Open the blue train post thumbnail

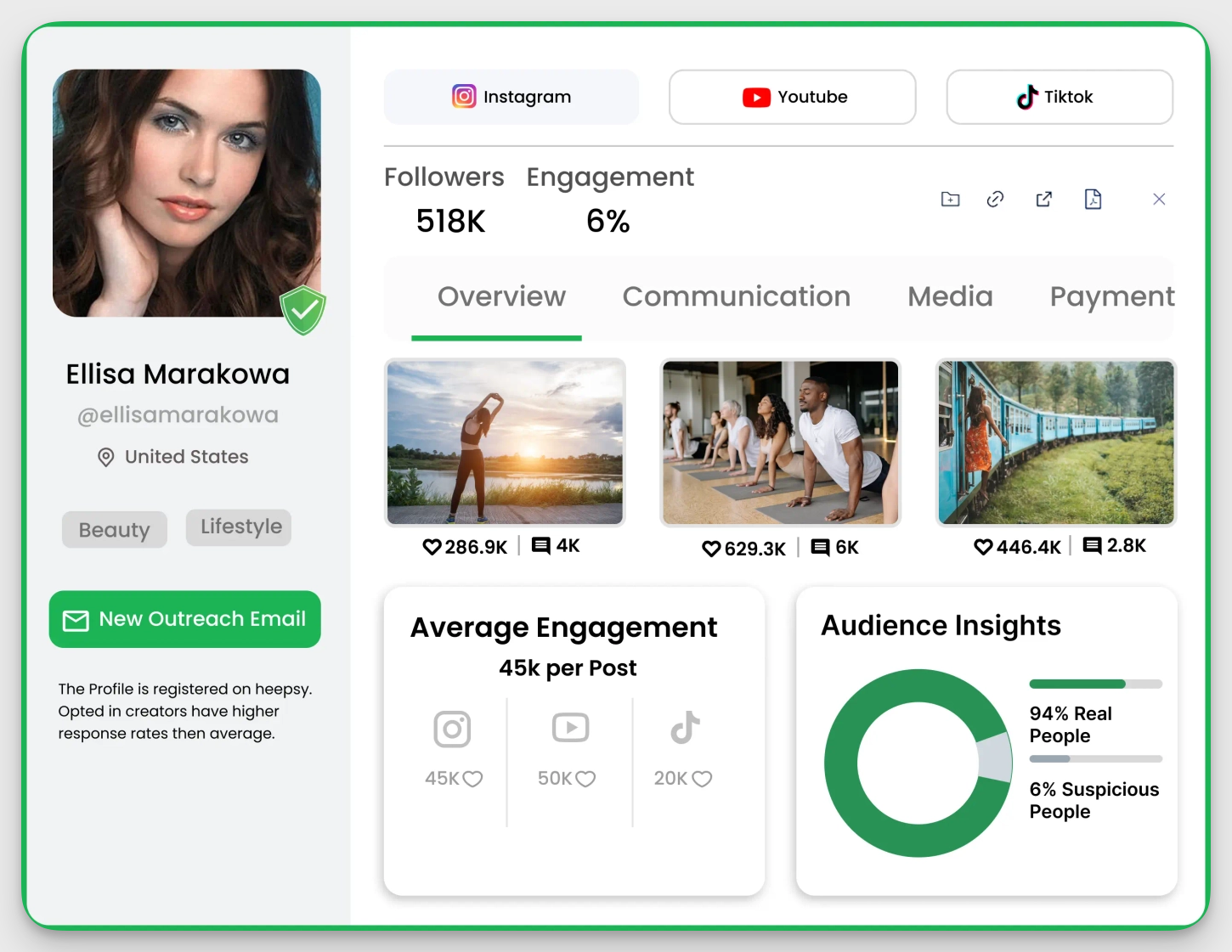[1056, 442]
